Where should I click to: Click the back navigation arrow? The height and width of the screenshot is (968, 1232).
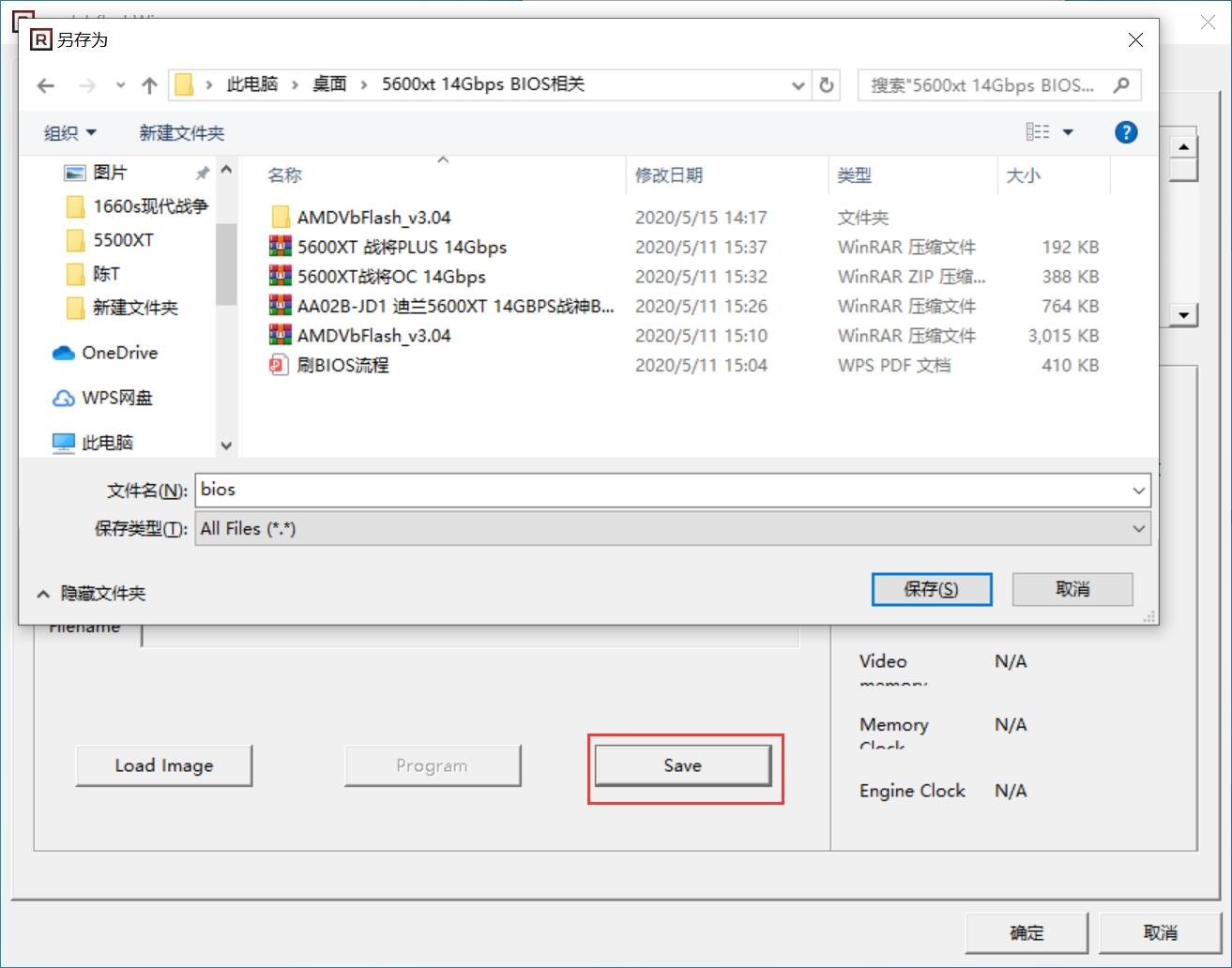pos(45,85)
